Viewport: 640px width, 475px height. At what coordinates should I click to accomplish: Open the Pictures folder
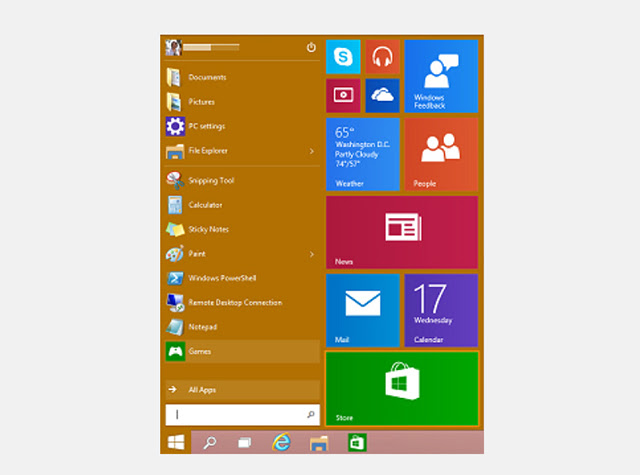click(242, 102)
